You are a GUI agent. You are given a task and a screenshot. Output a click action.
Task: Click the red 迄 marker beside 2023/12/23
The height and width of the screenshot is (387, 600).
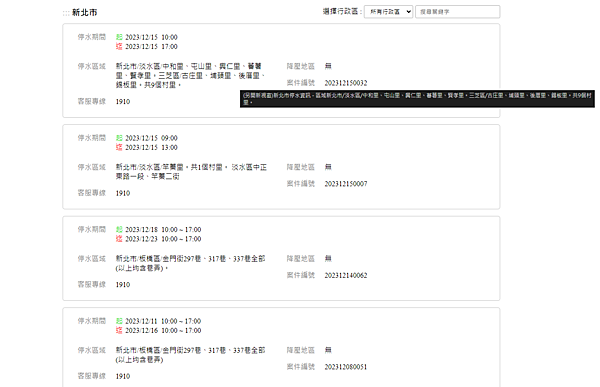[x=119, y=239]
